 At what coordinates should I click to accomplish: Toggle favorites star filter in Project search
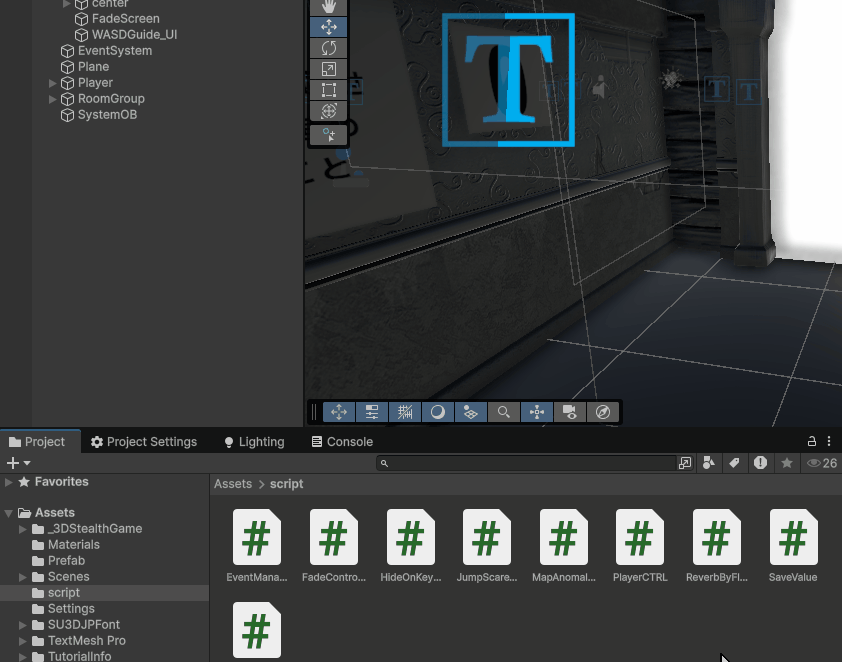pos(787,463)
